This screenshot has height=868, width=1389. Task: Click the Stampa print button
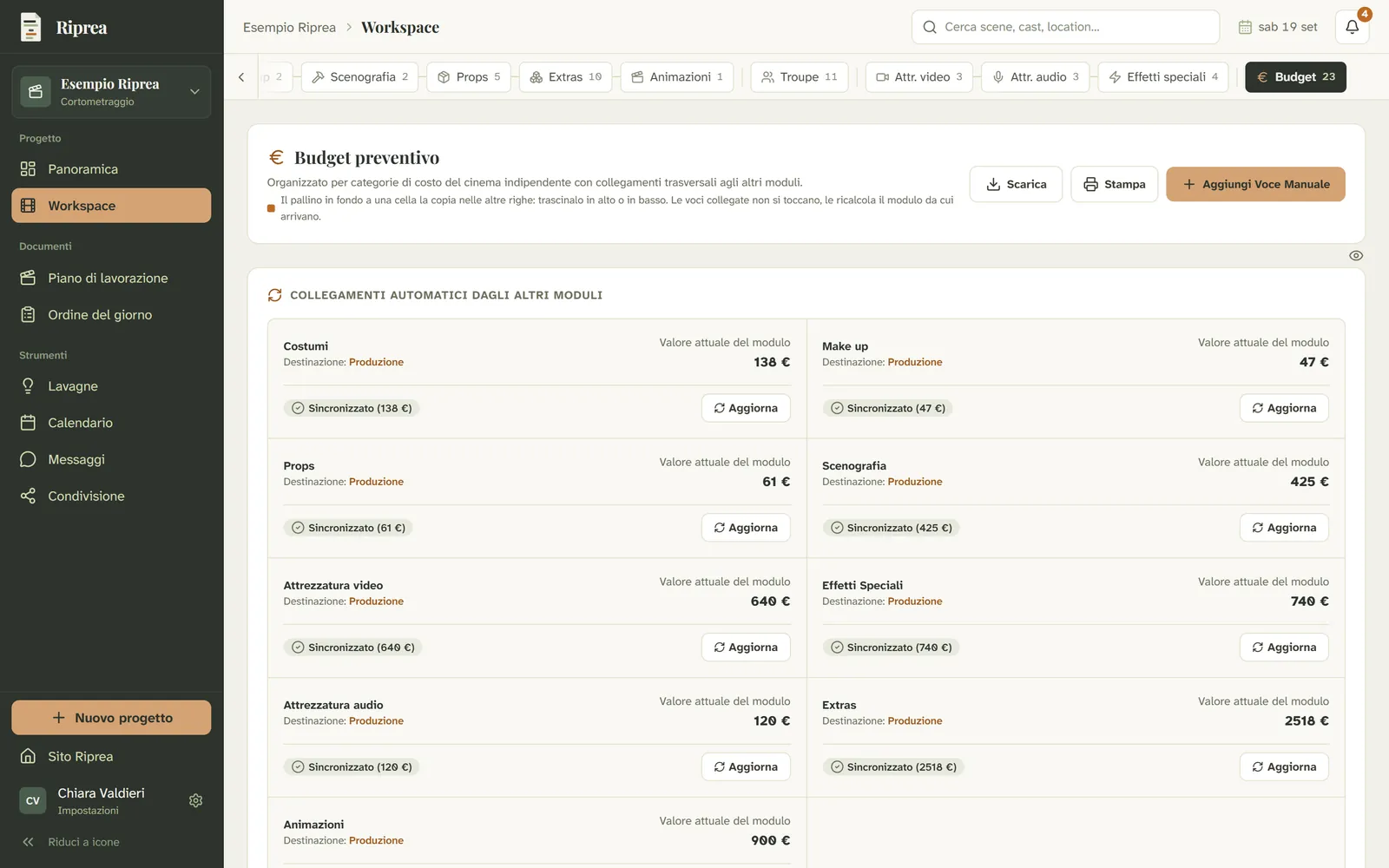tap(1115, 184)
